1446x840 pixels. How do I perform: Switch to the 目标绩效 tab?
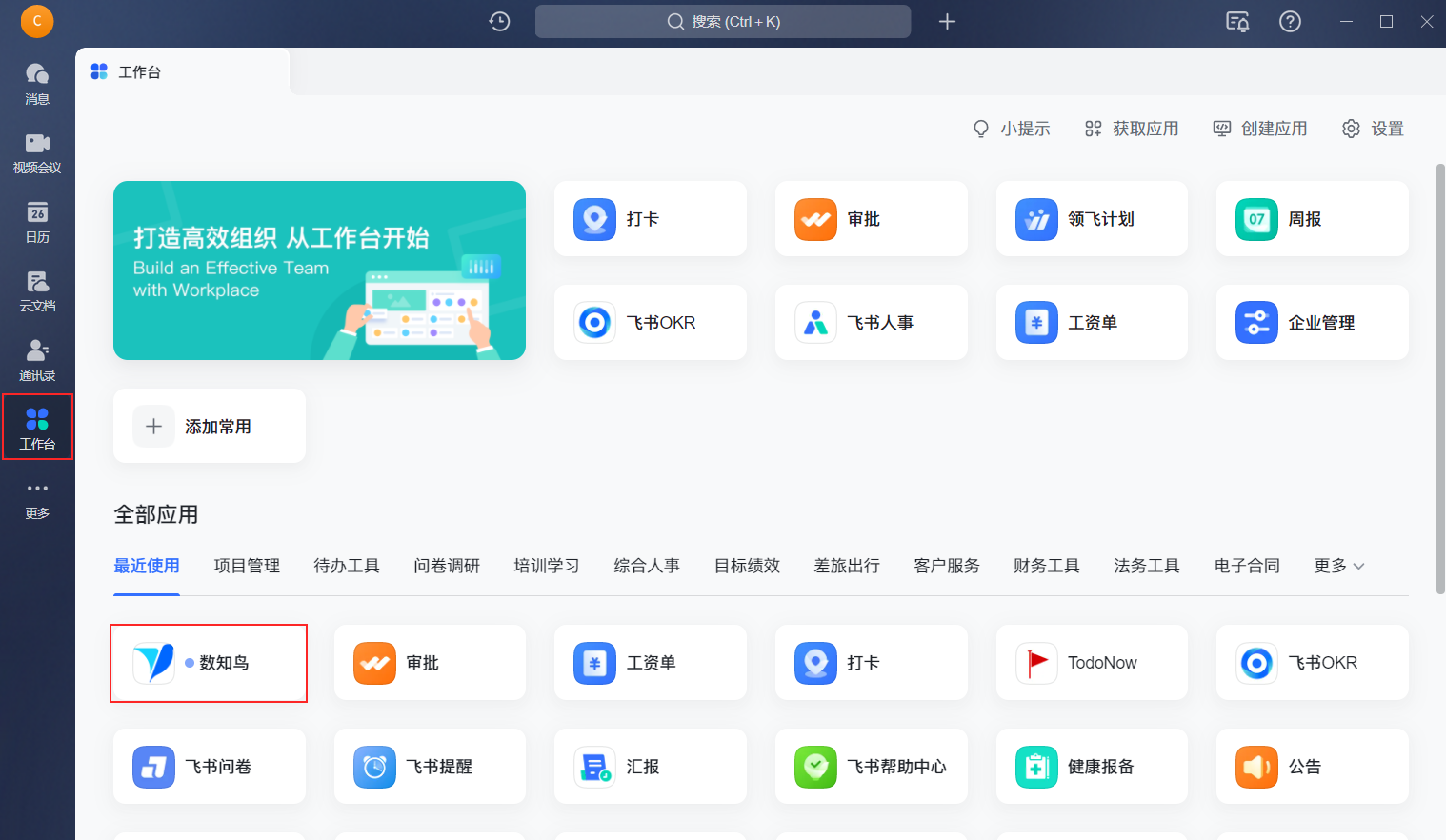(x=747, y=566)
